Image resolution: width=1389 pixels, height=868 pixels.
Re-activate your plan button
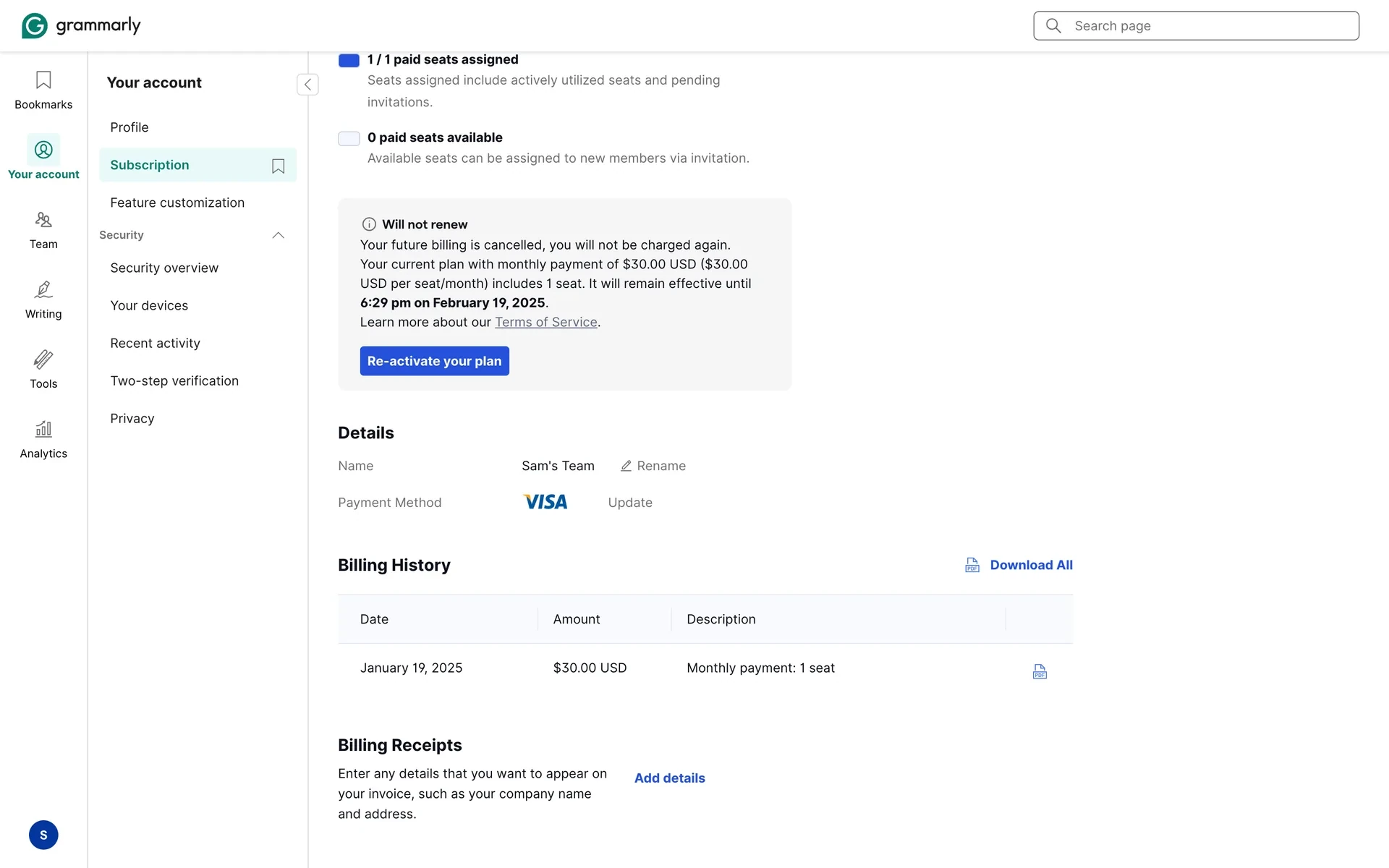point(435,361)
